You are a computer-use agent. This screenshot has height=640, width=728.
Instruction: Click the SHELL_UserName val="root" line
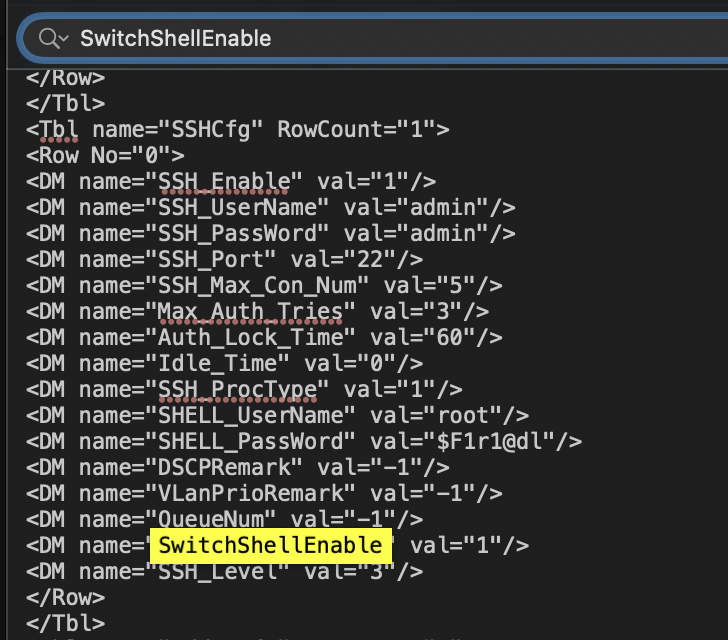278,415
